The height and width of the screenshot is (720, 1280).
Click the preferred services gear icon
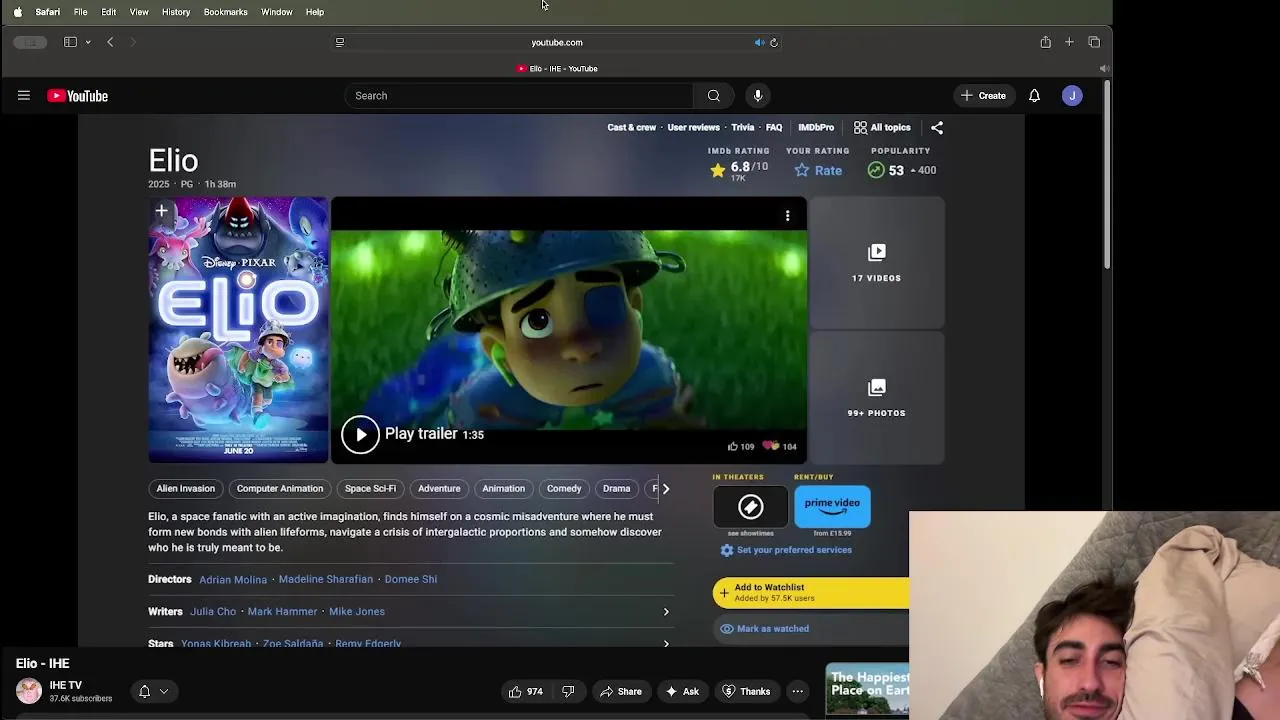coord(727,550)
